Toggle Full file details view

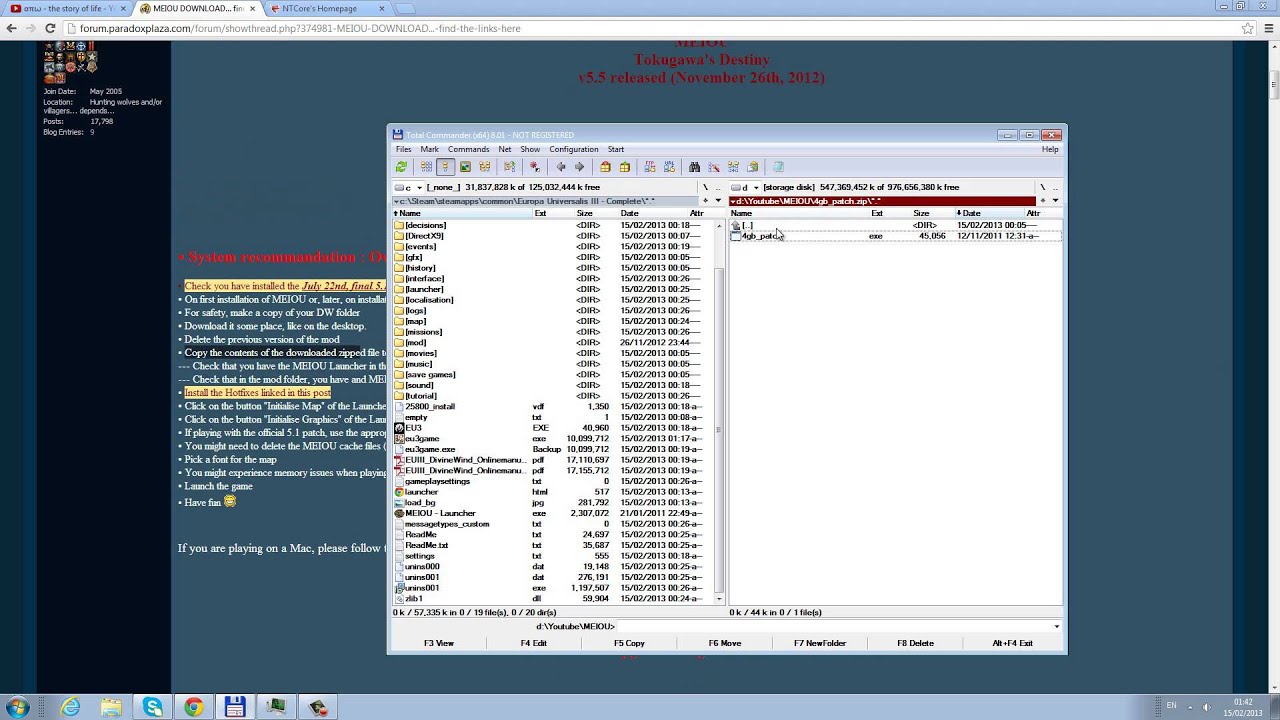point(445,167)
